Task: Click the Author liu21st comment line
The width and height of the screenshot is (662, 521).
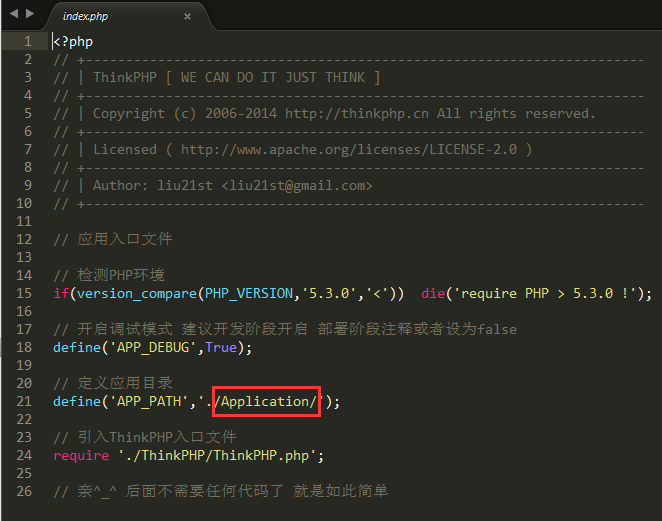Action: [213, 186]
